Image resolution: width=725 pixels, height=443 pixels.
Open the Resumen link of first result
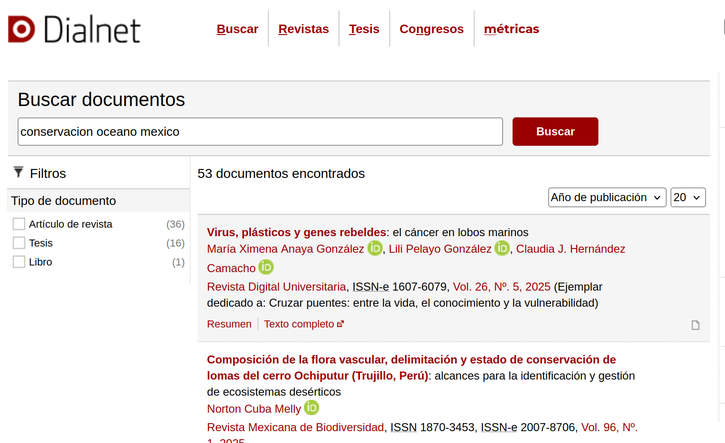pyautogui.click(x=229, y=324)
